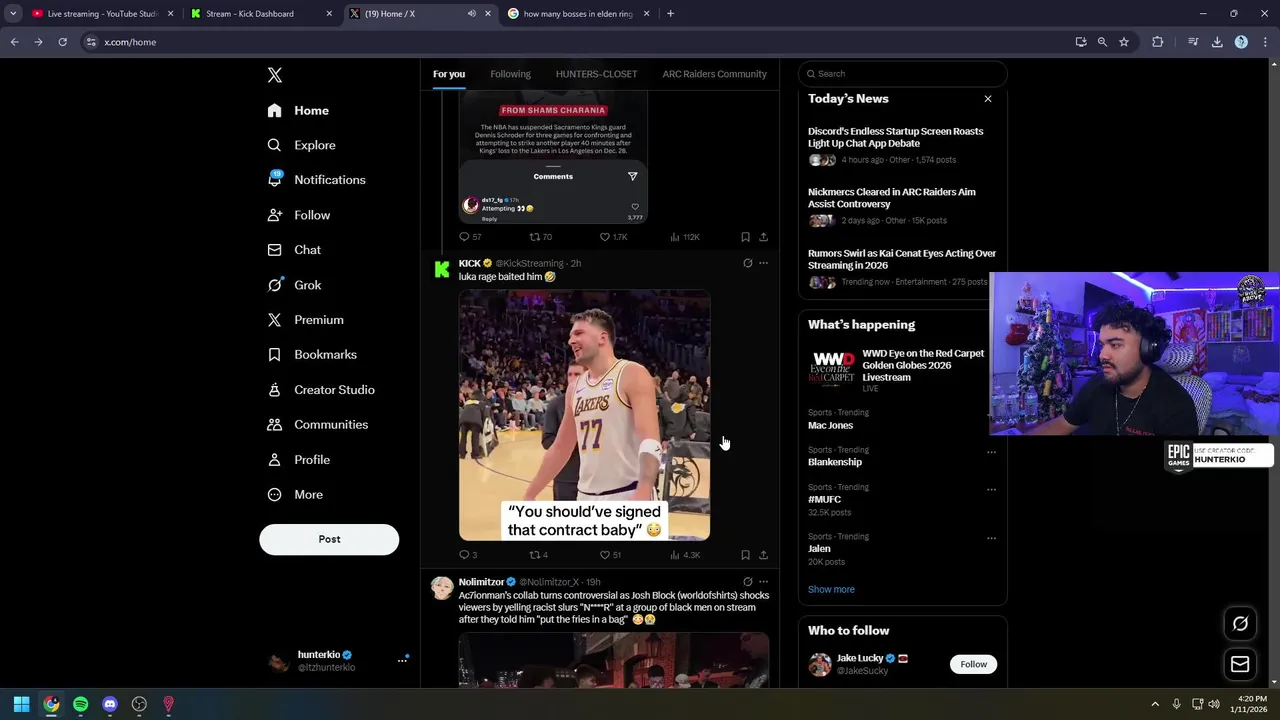The height and width of the screenshot is (720, 1280).
Task: Switch to Kick Dashboard browser tab
Action: tap(260, 14)
